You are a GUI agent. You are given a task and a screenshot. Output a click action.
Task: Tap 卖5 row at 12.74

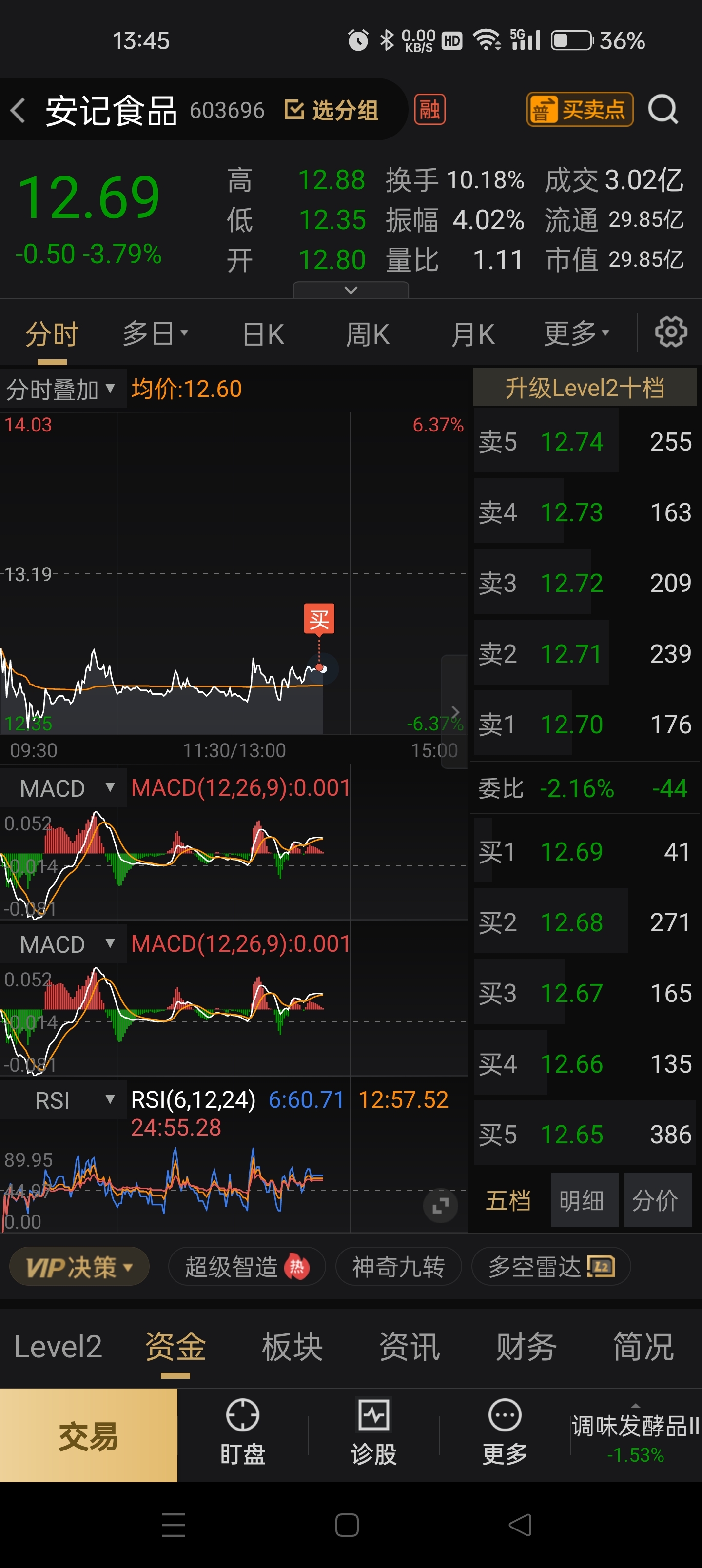pos(585,441)
